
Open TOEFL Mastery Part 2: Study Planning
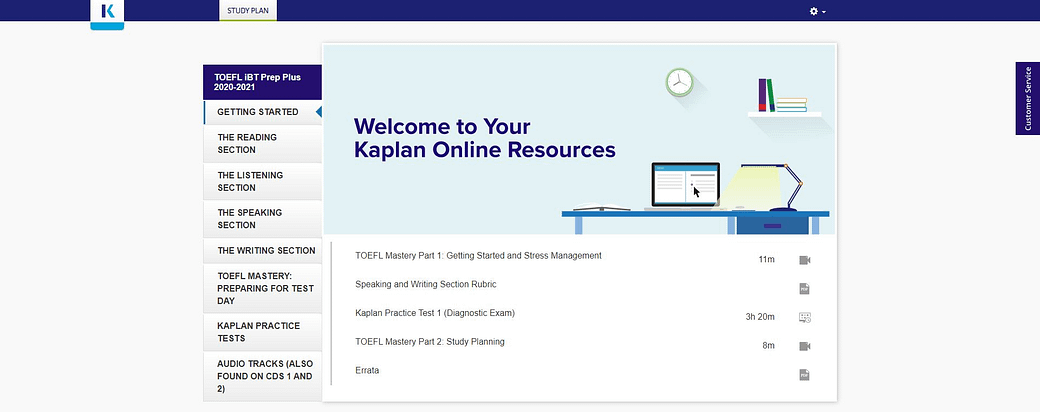coord(430,342)
